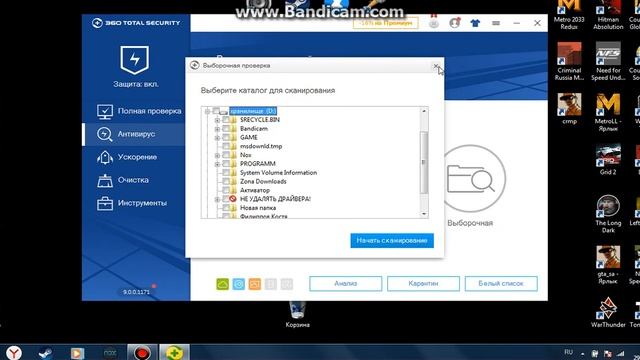
Task: Select the Новая папка folder row
Action: pyautogui.click(x=258, y=208)
